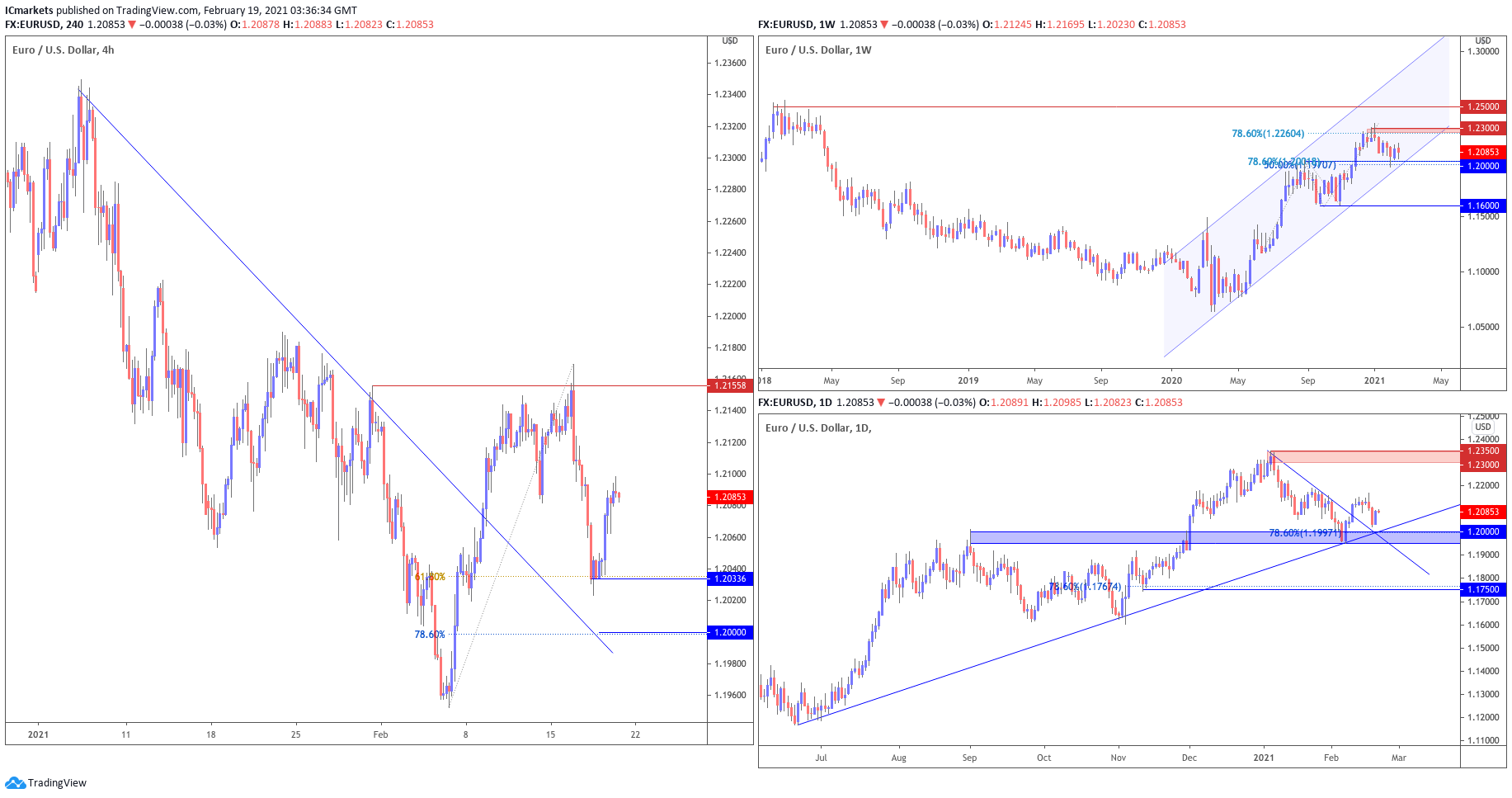The image size is (1512, 798).
Task: Click the TradingView text beside the logo
Action: (x=57, y=782)
